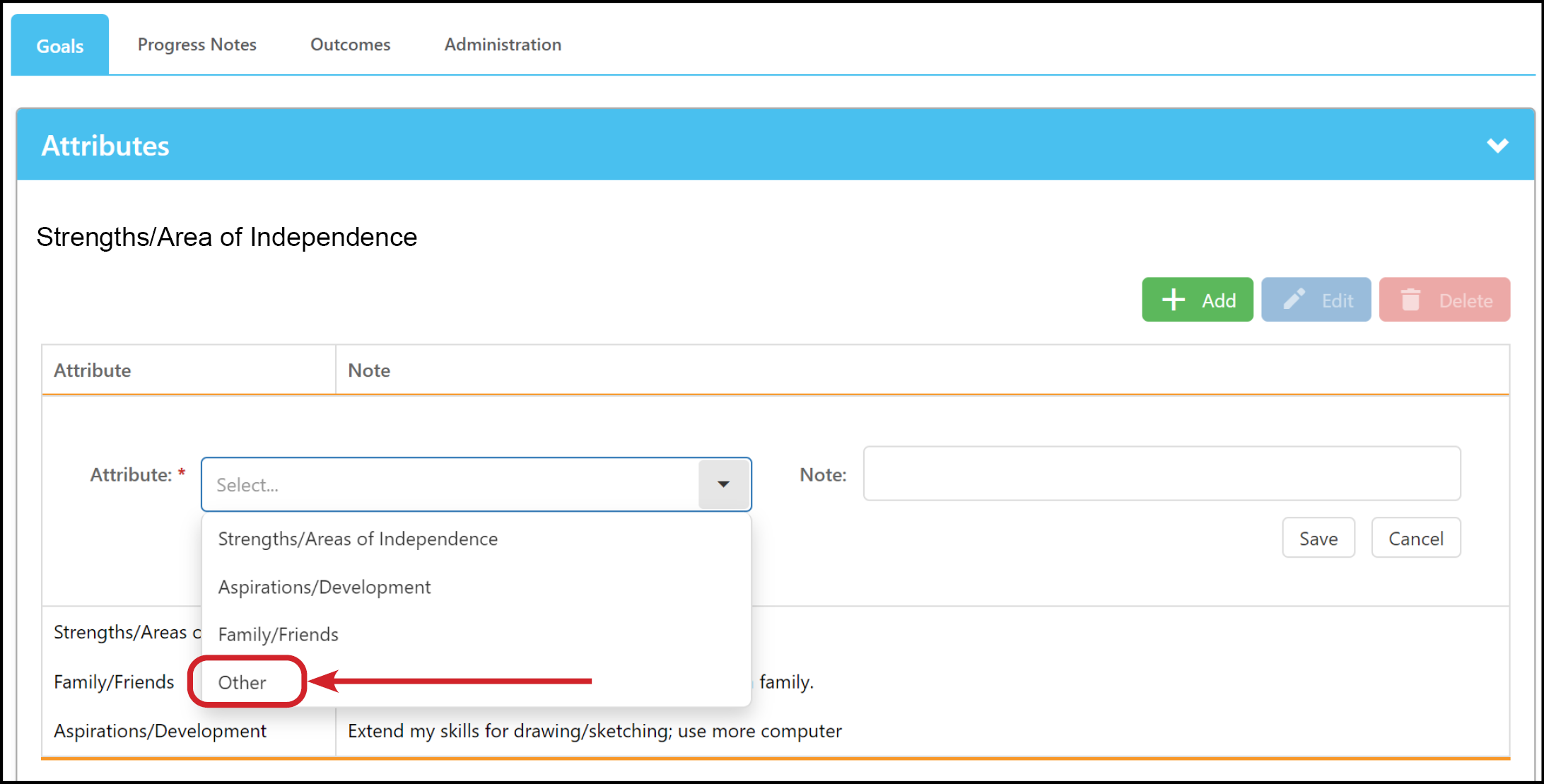Viewport: 1544px width, 784px height.
Task: Click the pencil icon on Edit button
Action: coord(1294,299)
